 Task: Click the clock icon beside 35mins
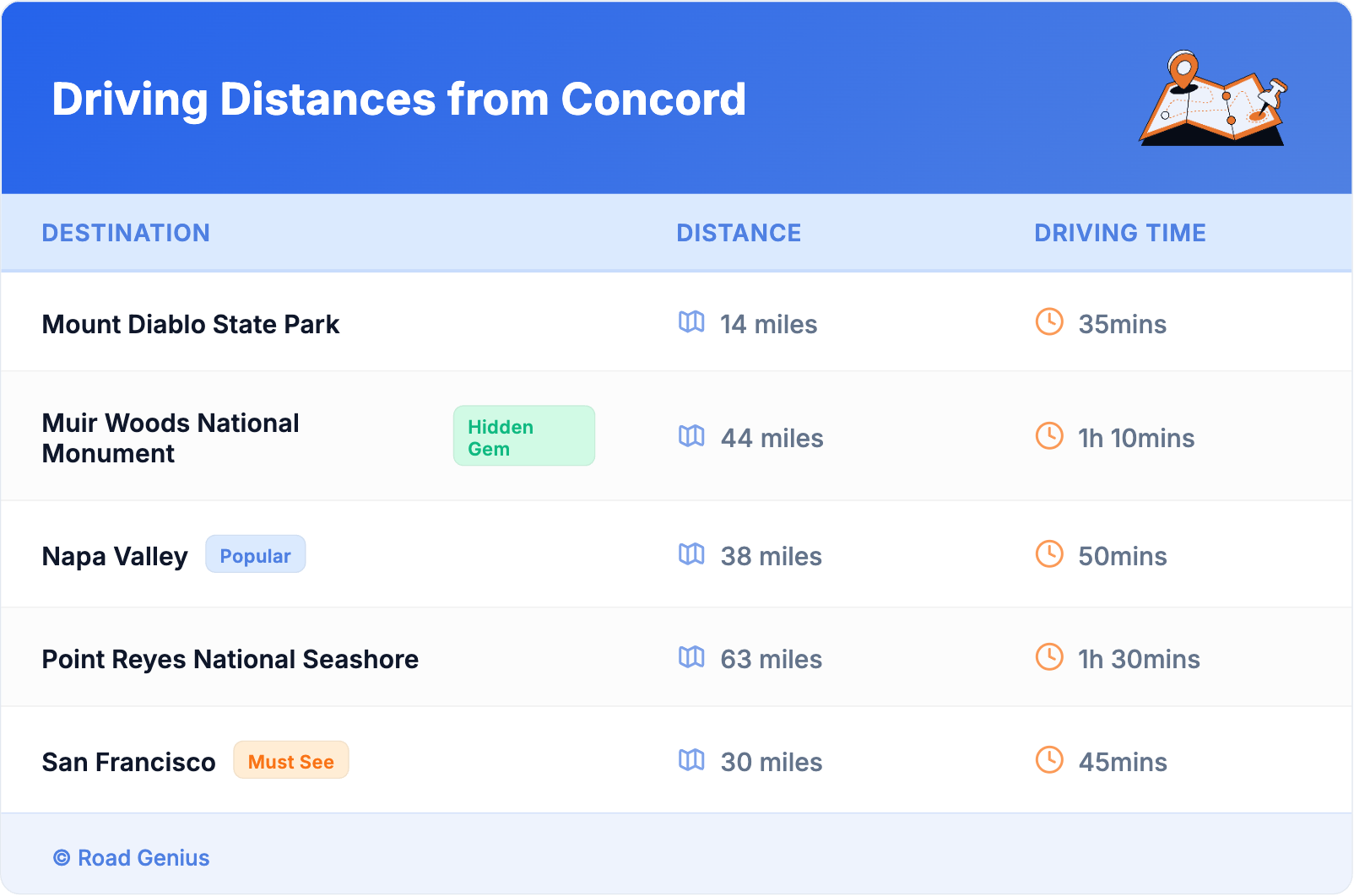(x=1049, y=321)
